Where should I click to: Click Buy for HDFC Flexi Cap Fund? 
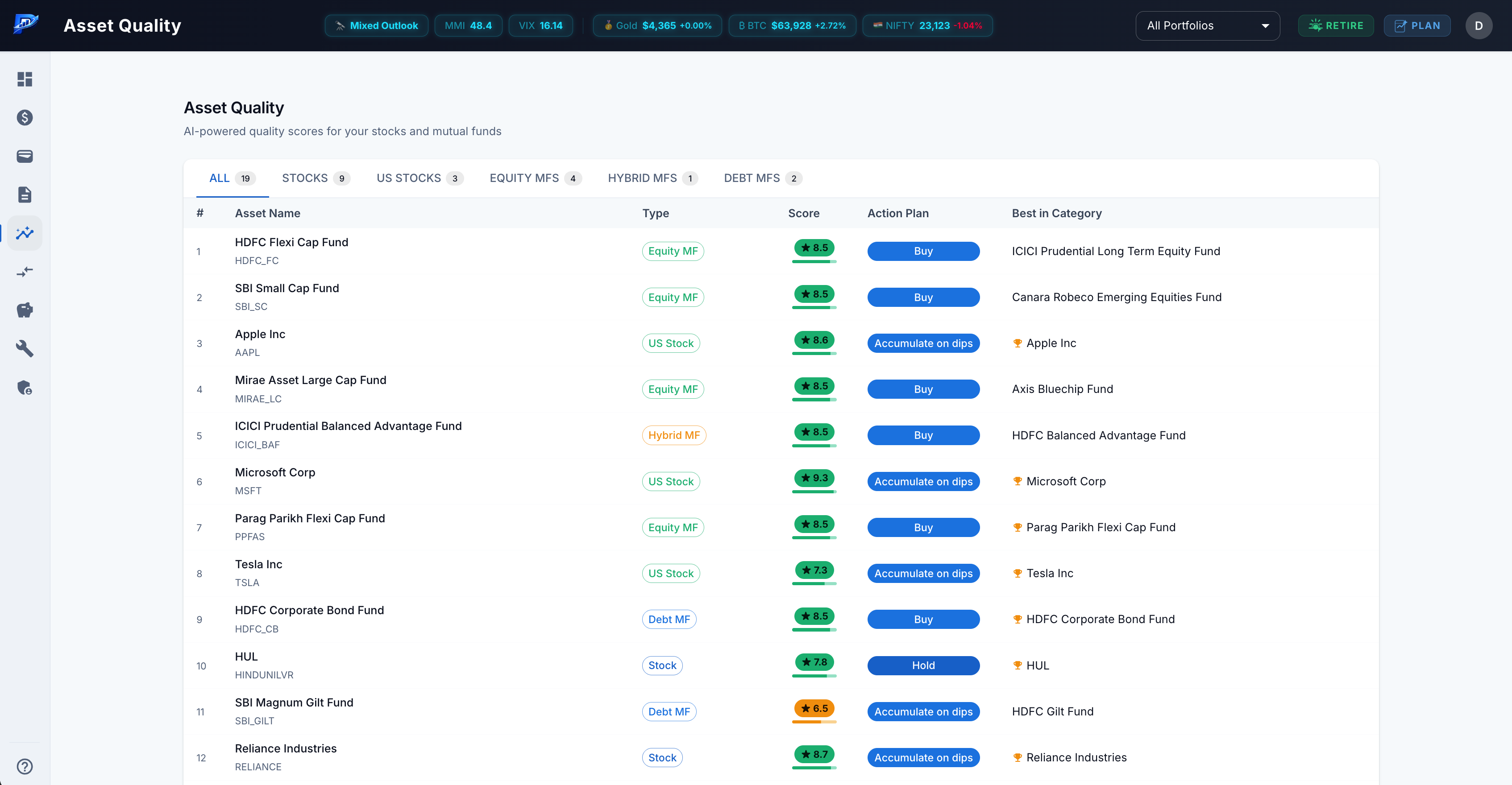923,251
